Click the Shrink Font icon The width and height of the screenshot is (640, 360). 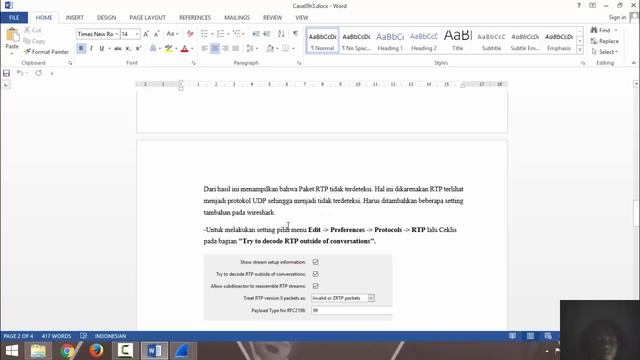click(156, 34)
